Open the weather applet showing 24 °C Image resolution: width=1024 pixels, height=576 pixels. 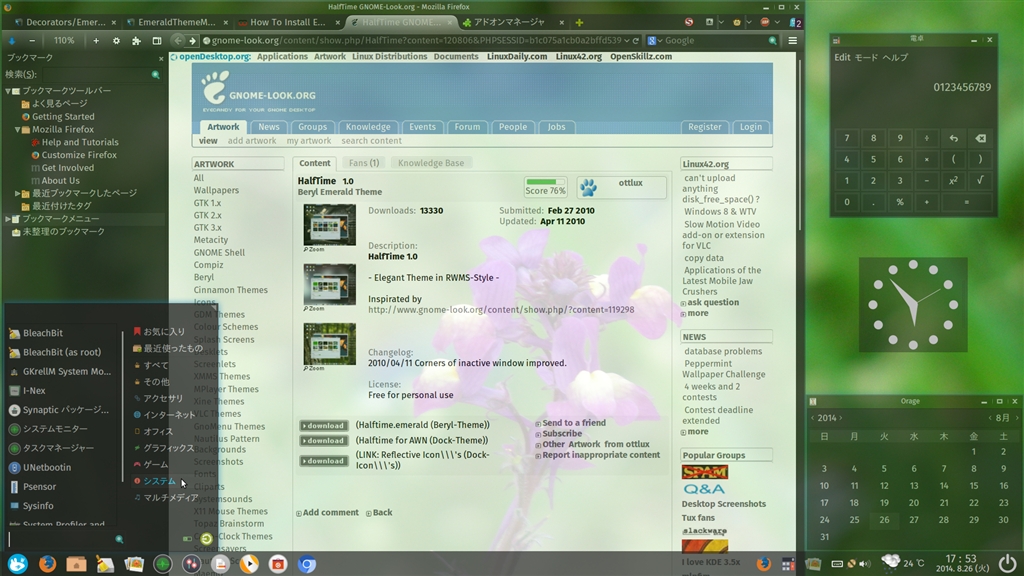[903, 562]
